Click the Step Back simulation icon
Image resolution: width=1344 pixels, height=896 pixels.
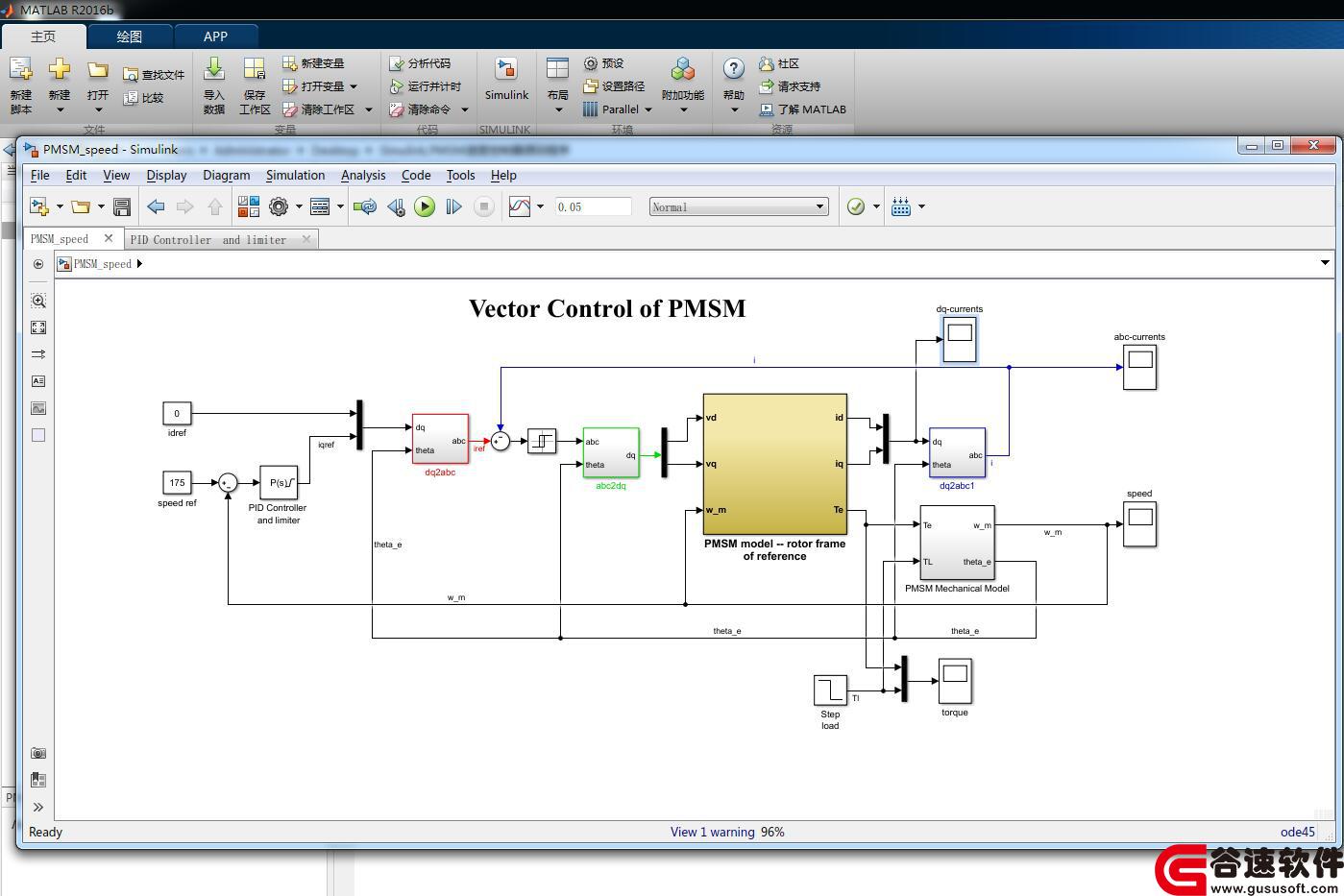(396, 206)
